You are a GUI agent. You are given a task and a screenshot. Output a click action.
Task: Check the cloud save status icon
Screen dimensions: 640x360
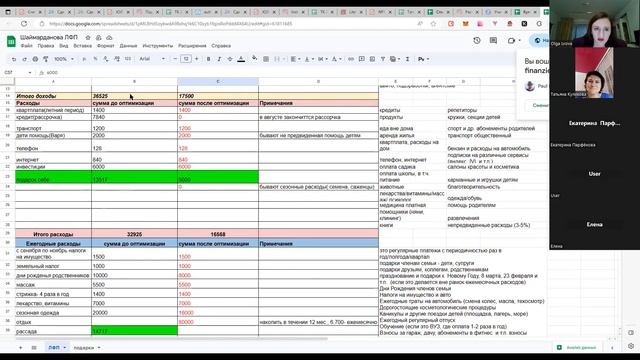coord(109,38)
